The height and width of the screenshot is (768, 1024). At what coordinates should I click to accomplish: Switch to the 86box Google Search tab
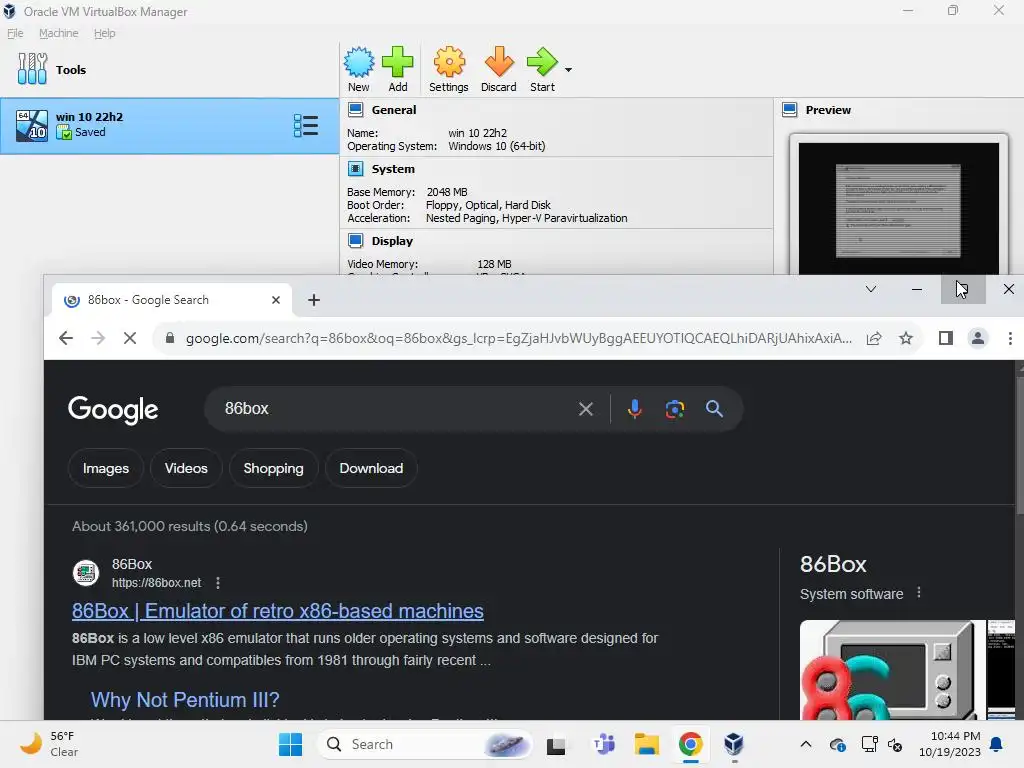(170, 300)
